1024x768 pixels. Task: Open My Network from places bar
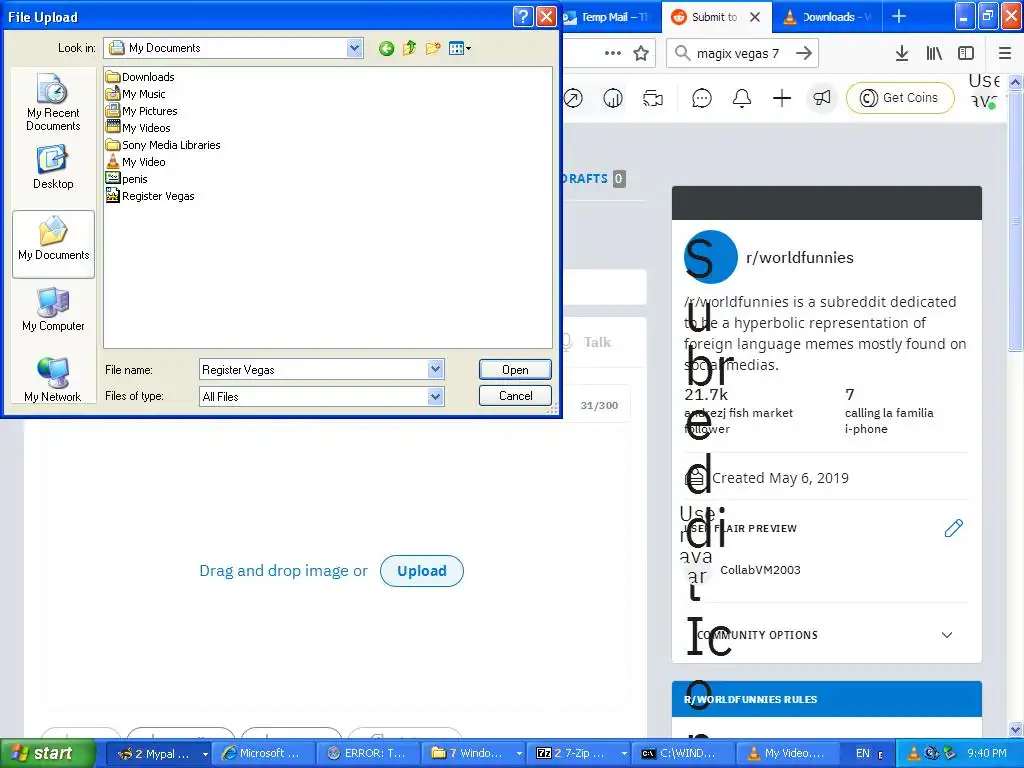pos(53,379)
